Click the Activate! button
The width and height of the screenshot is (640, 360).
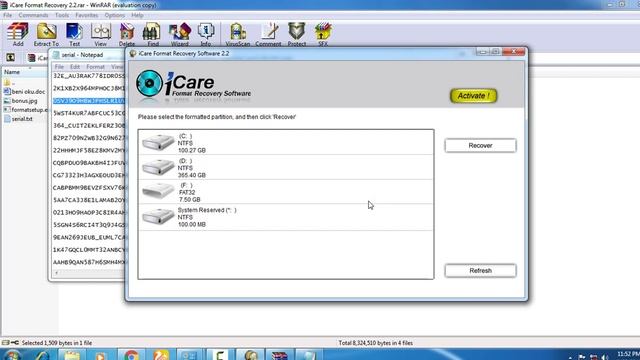pos(473,96)
